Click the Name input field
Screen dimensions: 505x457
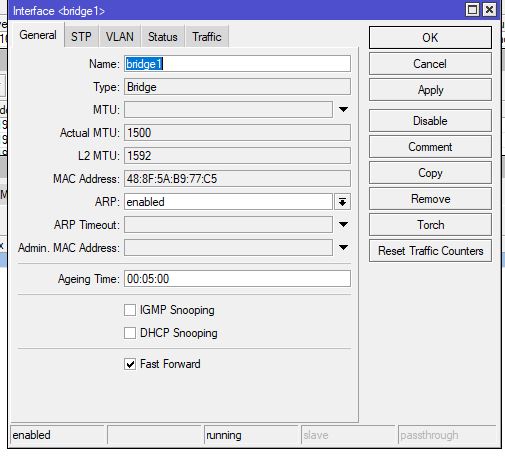(x=237, y=64)
